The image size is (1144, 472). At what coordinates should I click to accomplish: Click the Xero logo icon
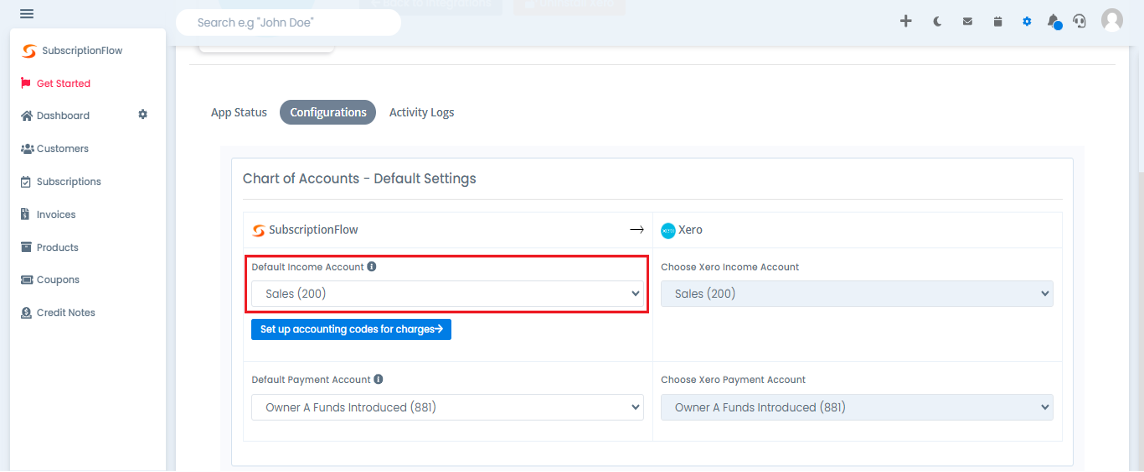(668, 230)
